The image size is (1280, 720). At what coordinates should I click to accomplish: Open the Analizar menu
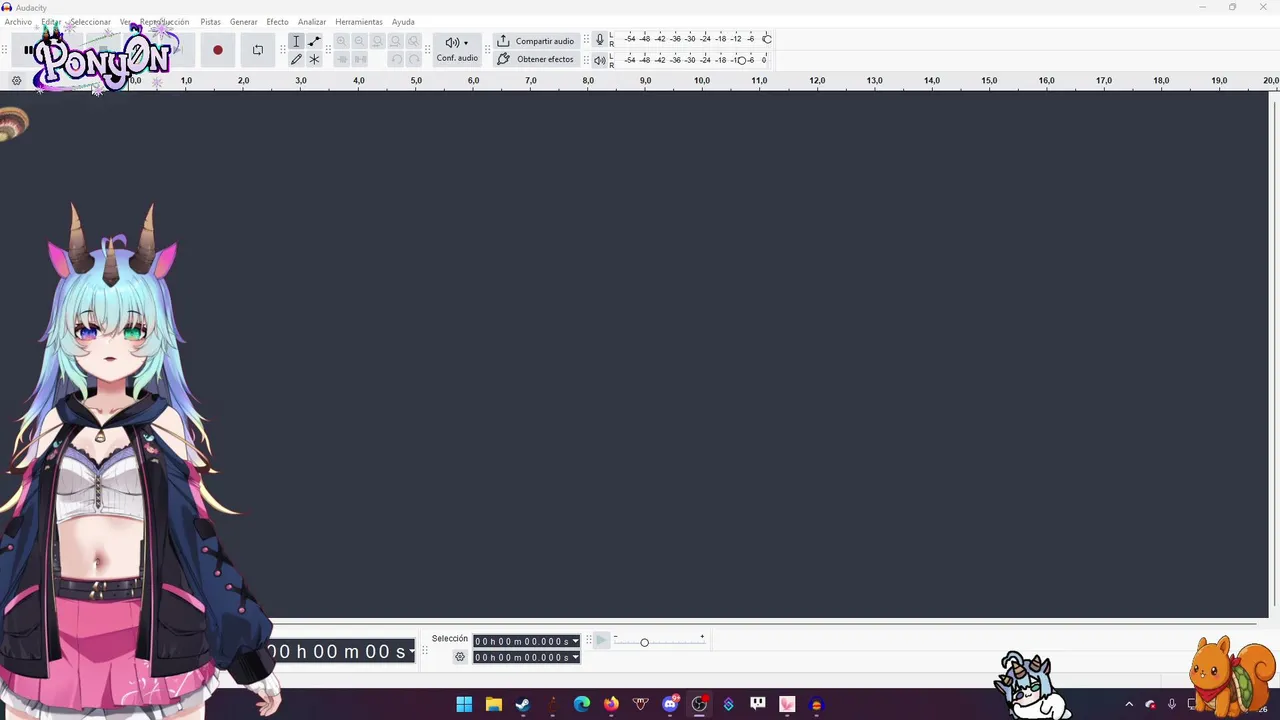click(x=312, y=22)
